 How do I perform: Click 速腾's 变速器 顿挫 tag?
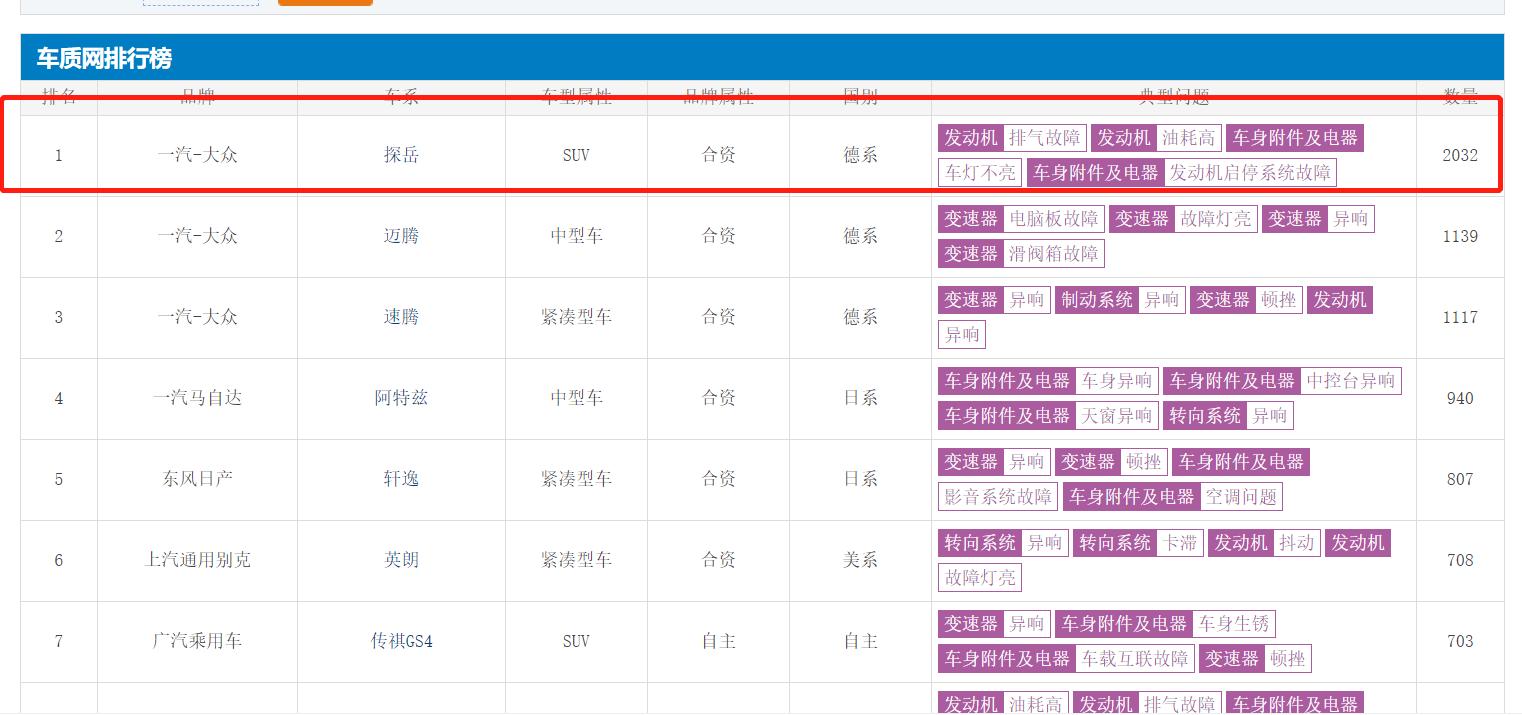click(1246, 300)
